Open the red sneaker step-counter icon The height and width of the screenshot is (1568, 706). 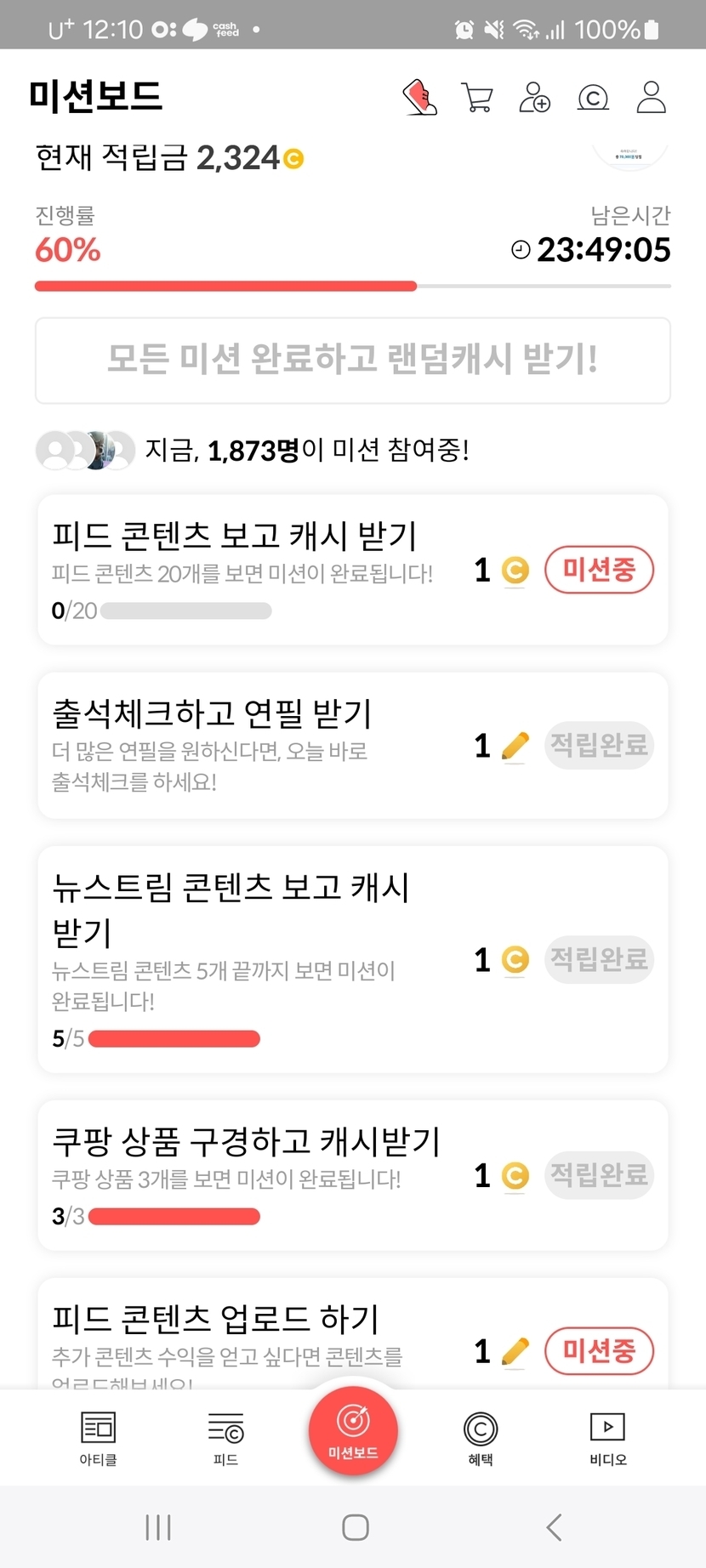(x=419, y=97)
